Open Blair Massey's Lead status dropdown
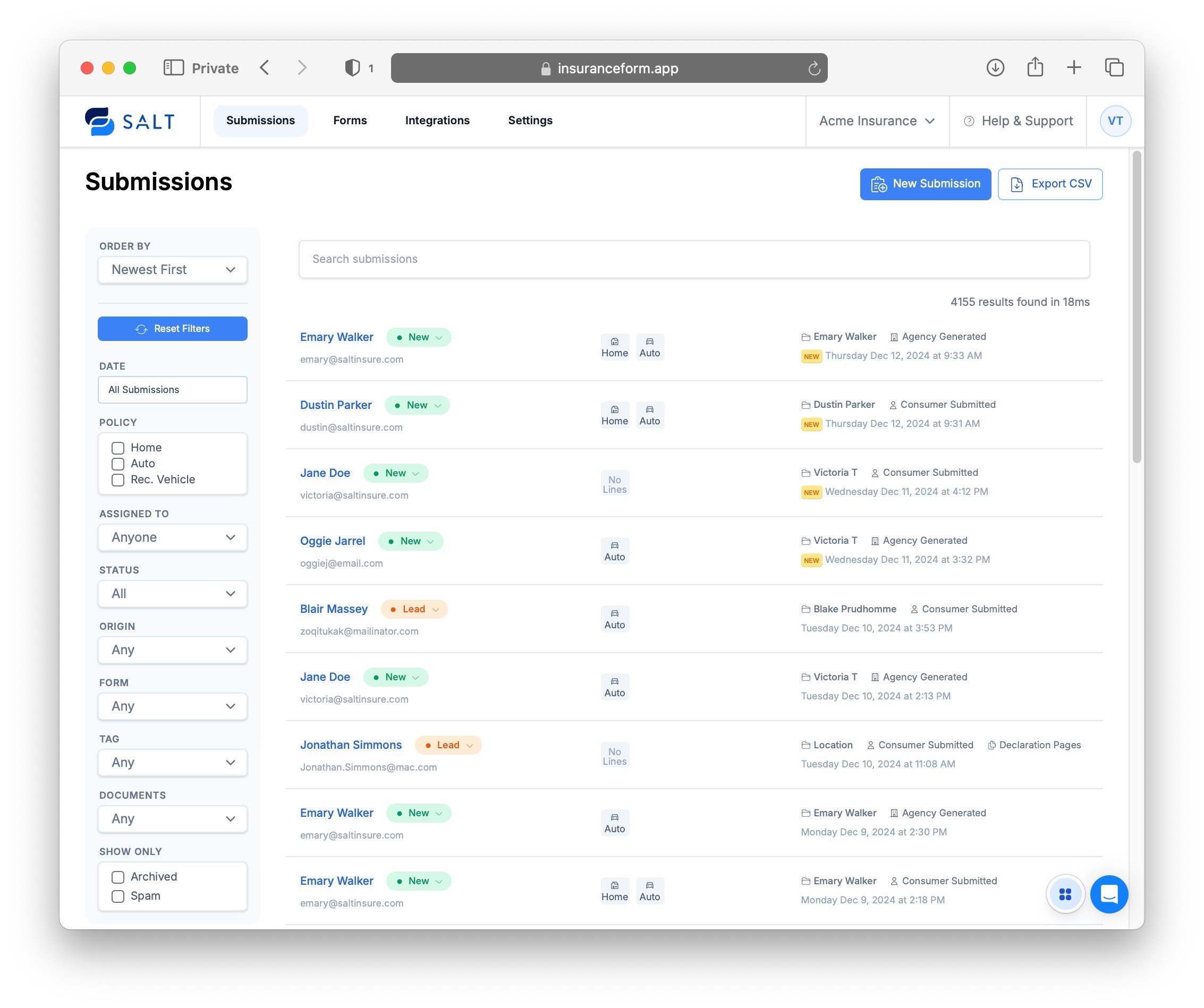 coord(414,609)
